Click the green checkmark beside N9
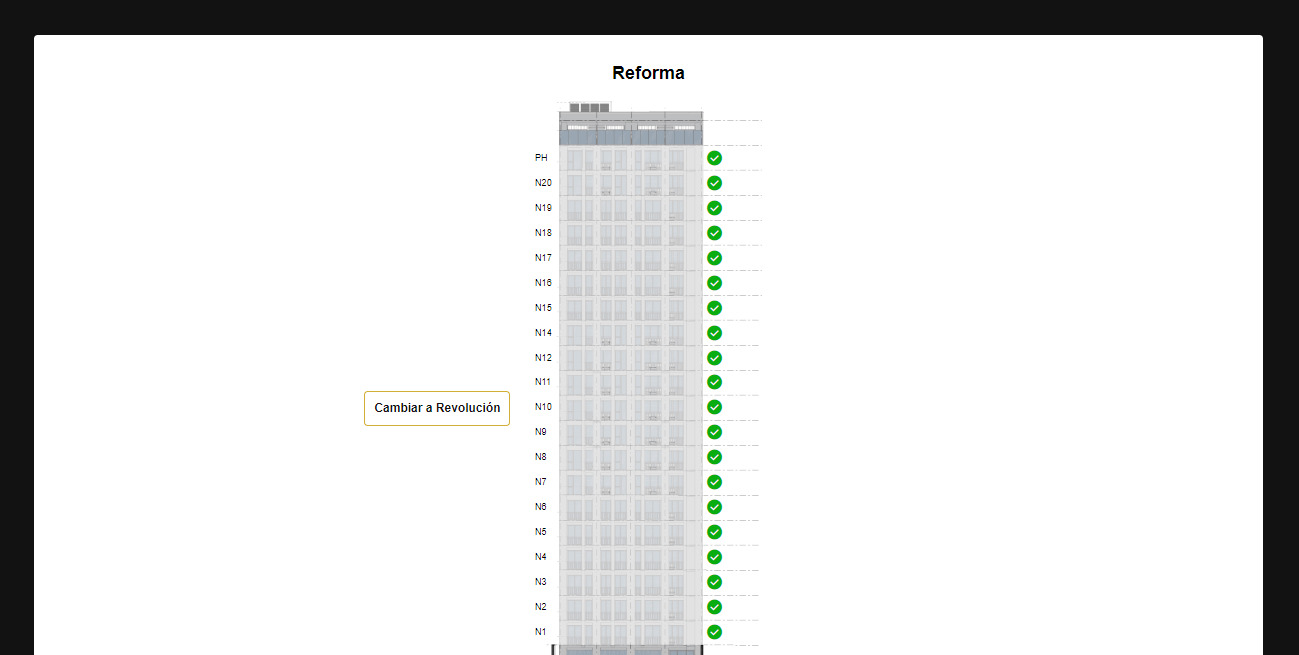 (714, 432)
